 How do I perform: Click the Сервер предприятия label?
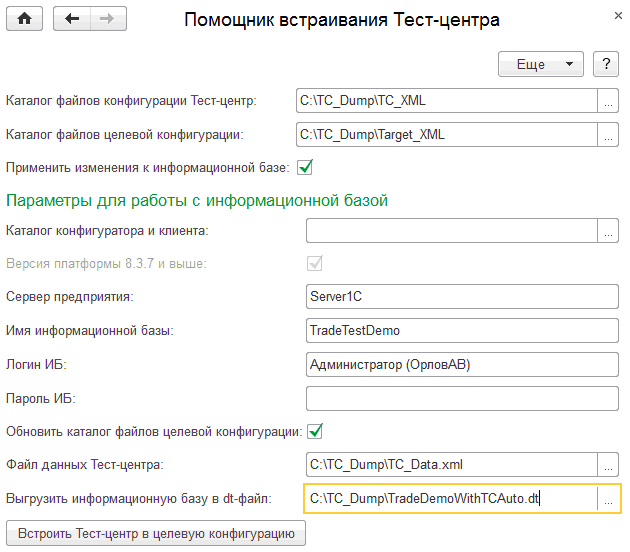pos(70,296)
